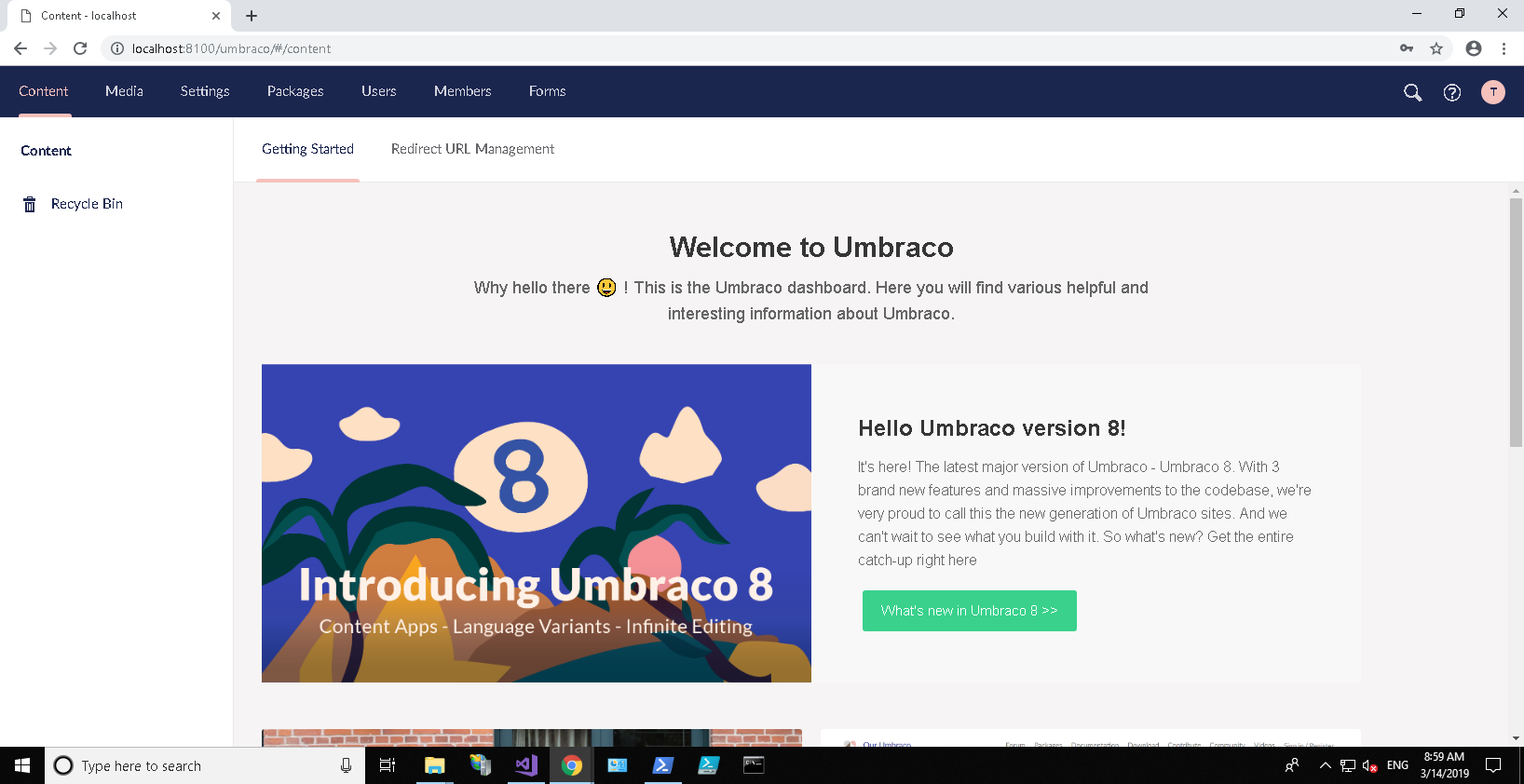This screenshot has width=1524, height=784.
Task: Click the microphone in taskbar search
Action: pos(346,765)
